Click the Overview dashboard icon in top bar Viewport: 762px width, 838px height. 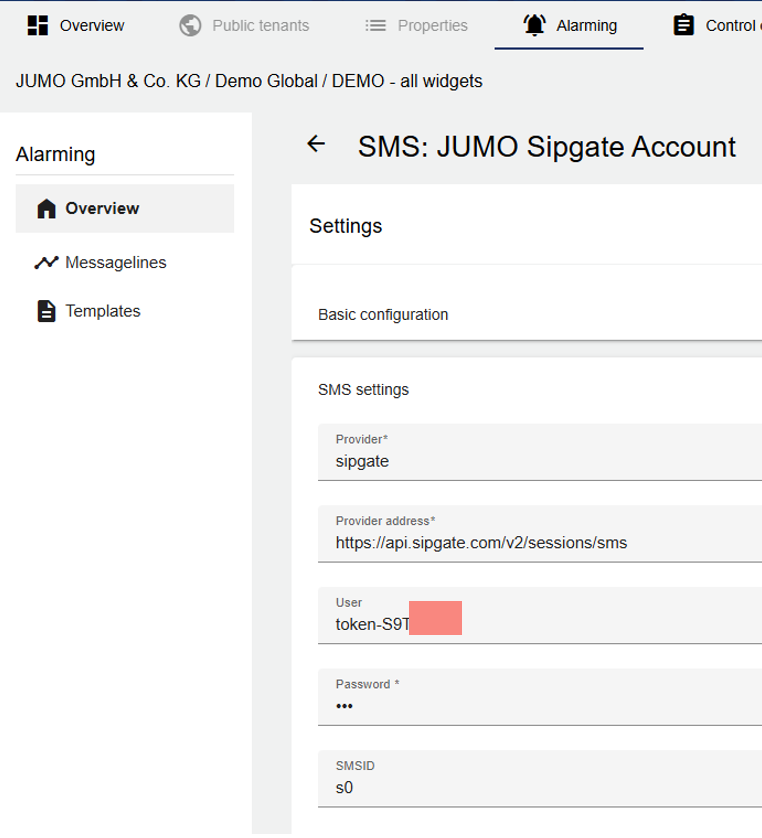pyautogui.click(x=38, y=25)
